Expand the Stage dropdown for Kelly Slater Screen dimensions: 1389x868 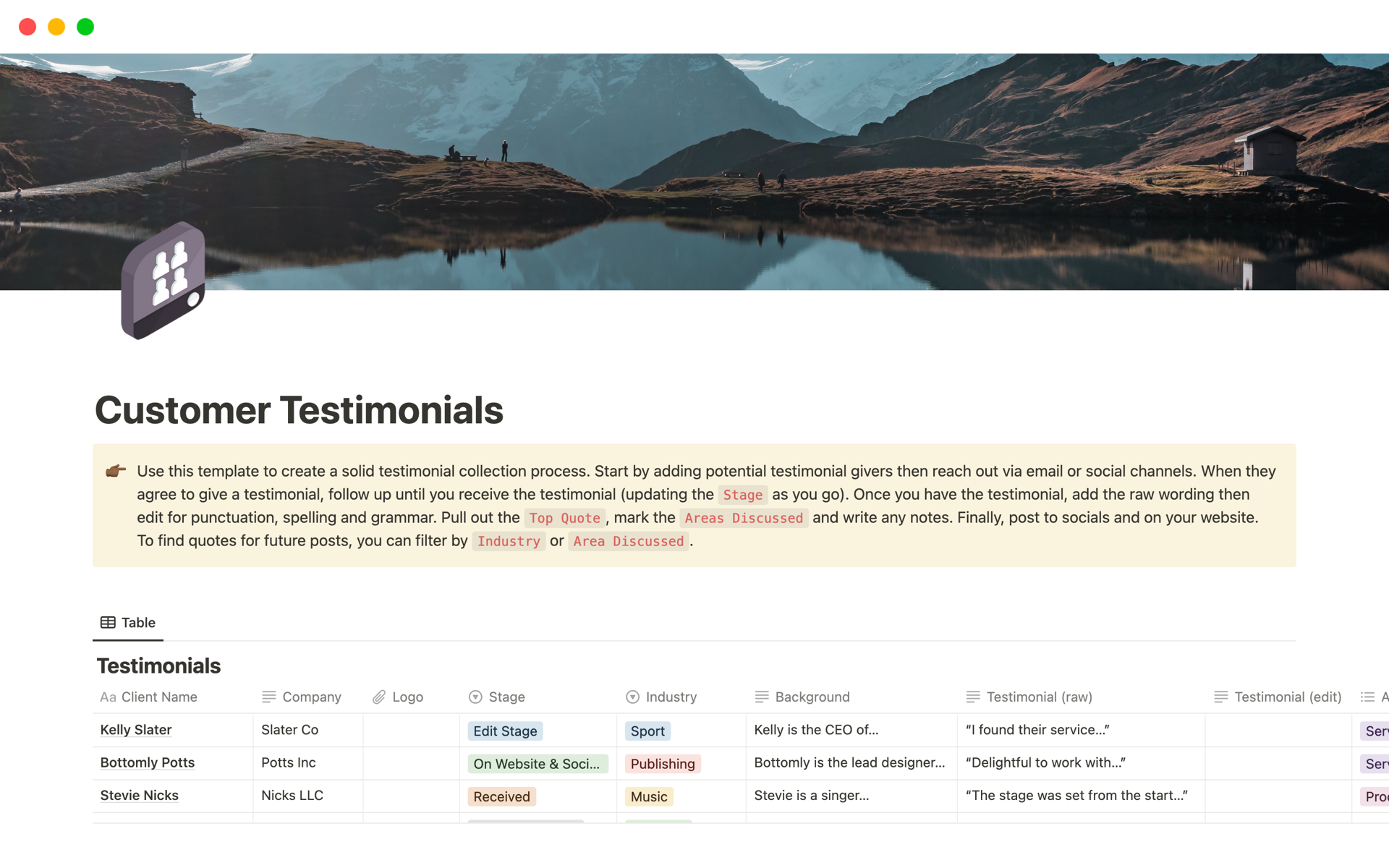[x=505, y=730]
